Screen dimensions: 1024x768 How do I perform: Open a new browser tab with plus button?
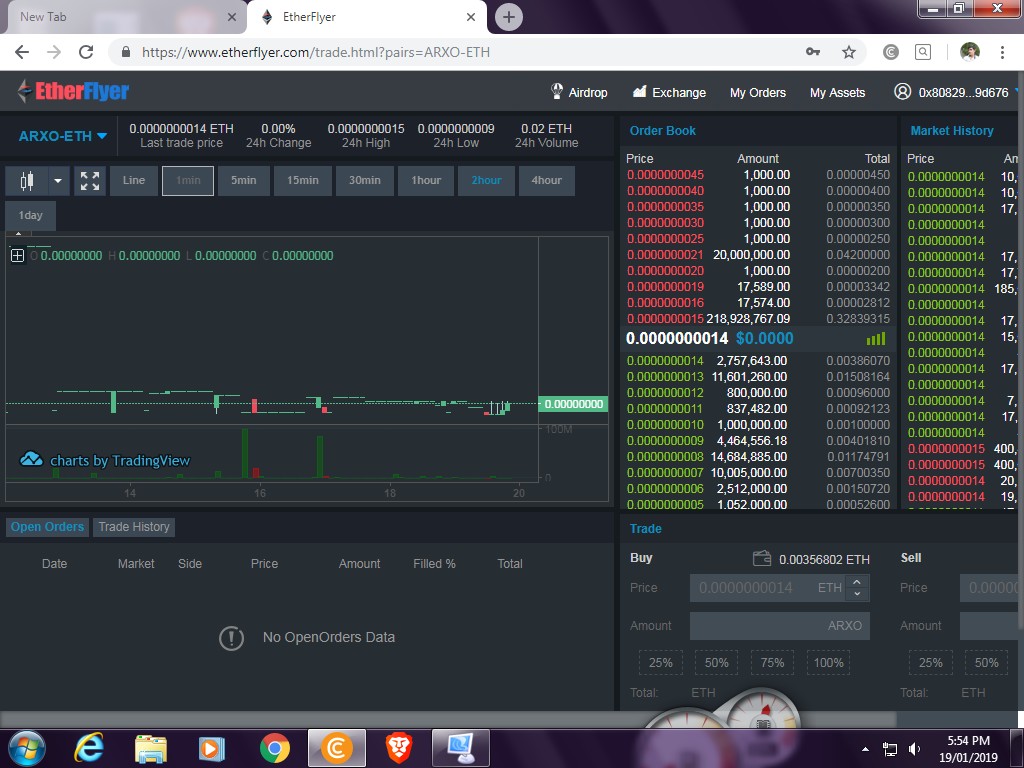tap(509, 17)
